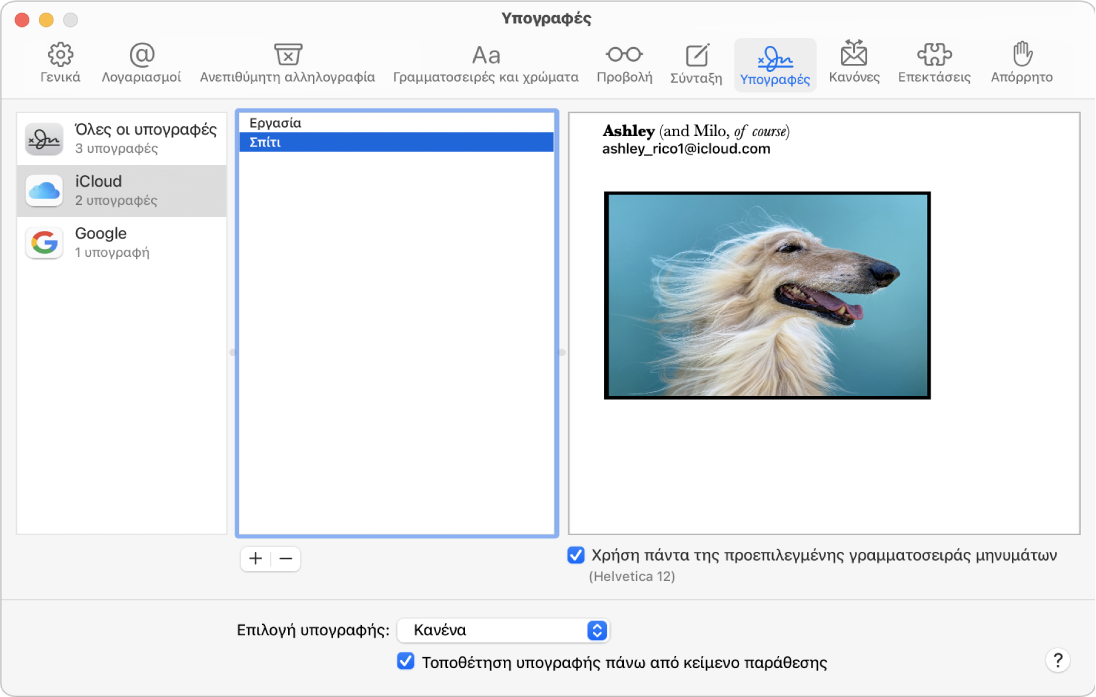Select Όλες οι υπογραφές in sidebar
Image resolution: width=1096 pixels, height=697 pixels.
(122, 138)
